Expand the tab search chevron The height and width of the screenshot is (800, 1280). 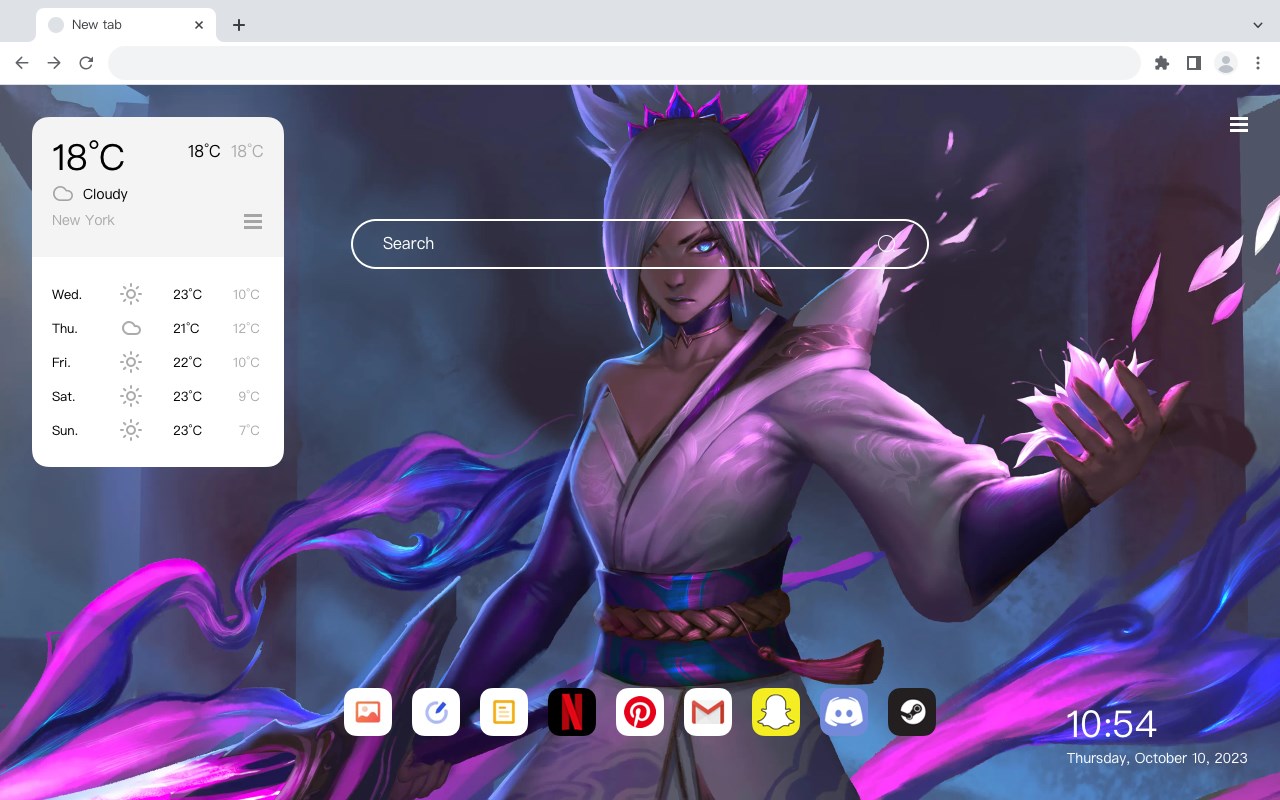coord(1258,25)
